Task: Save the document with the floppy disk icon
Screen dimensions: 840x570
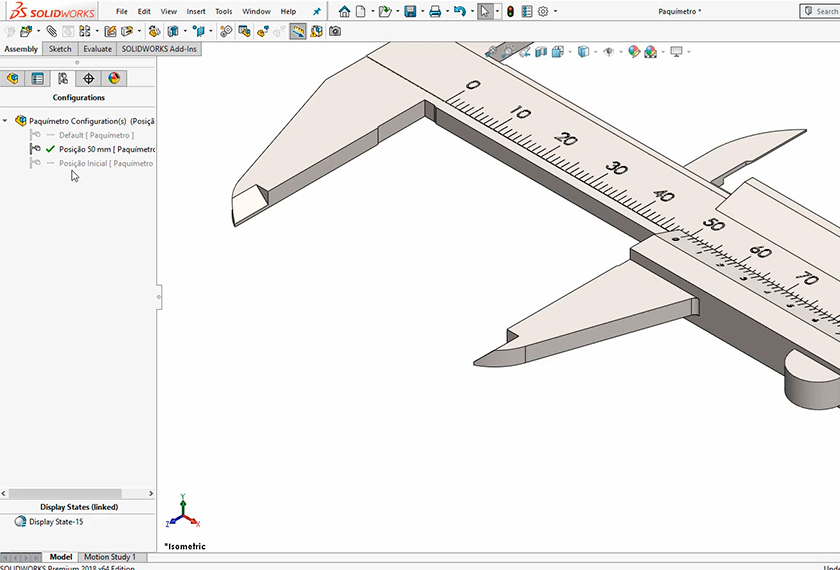Action: click(x=410, y=11)
